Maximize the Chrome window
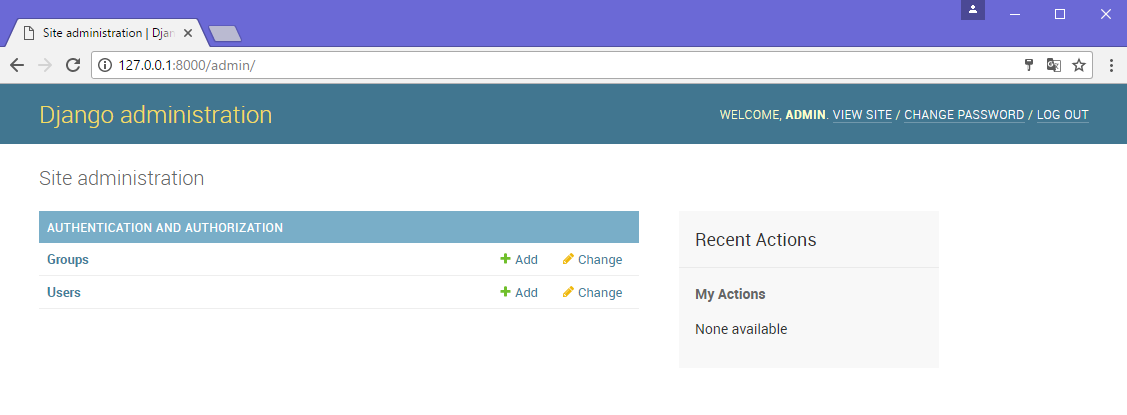 click(x=1059, y=14)
